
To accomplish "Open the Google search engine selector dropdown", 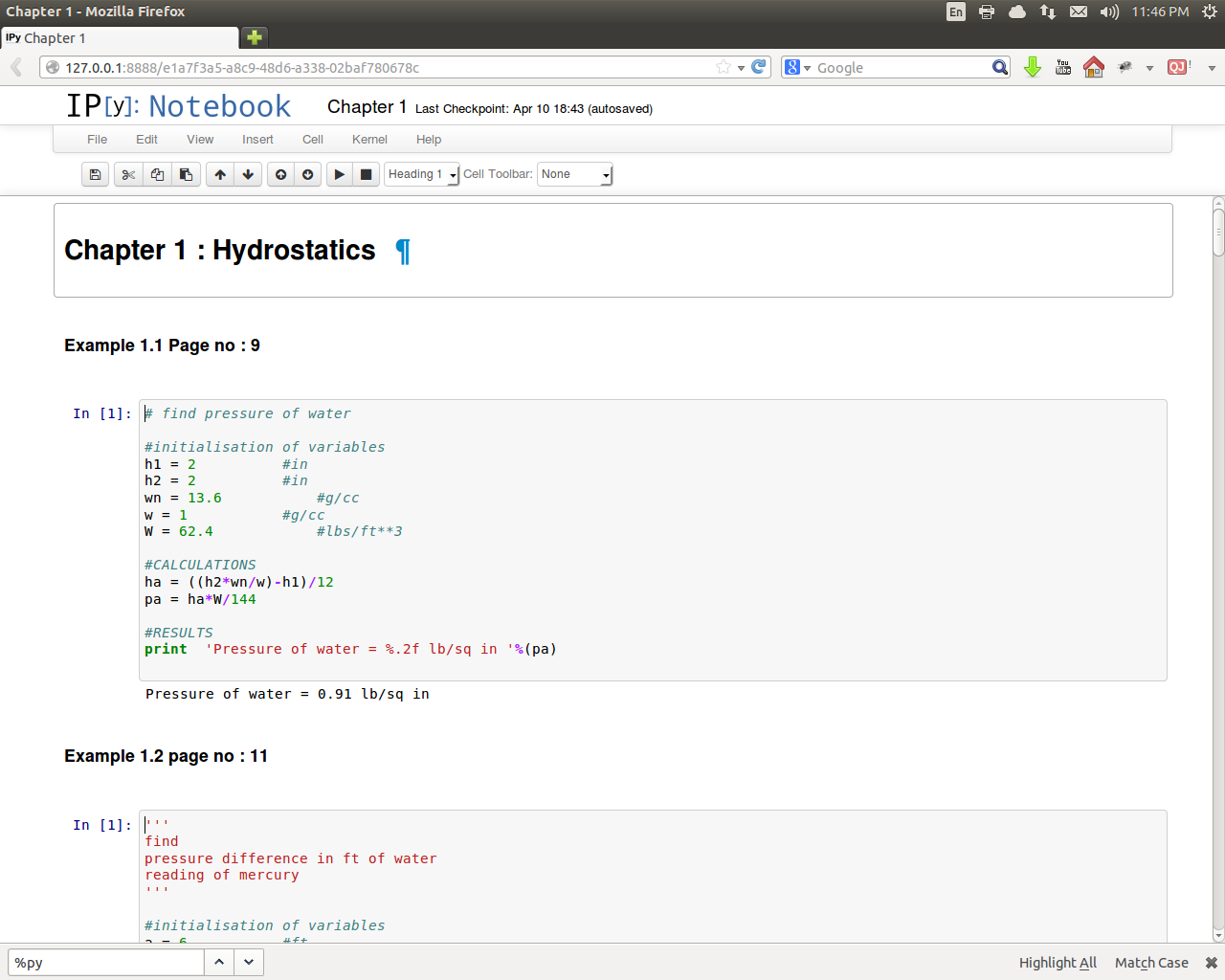I will point(797,67).
